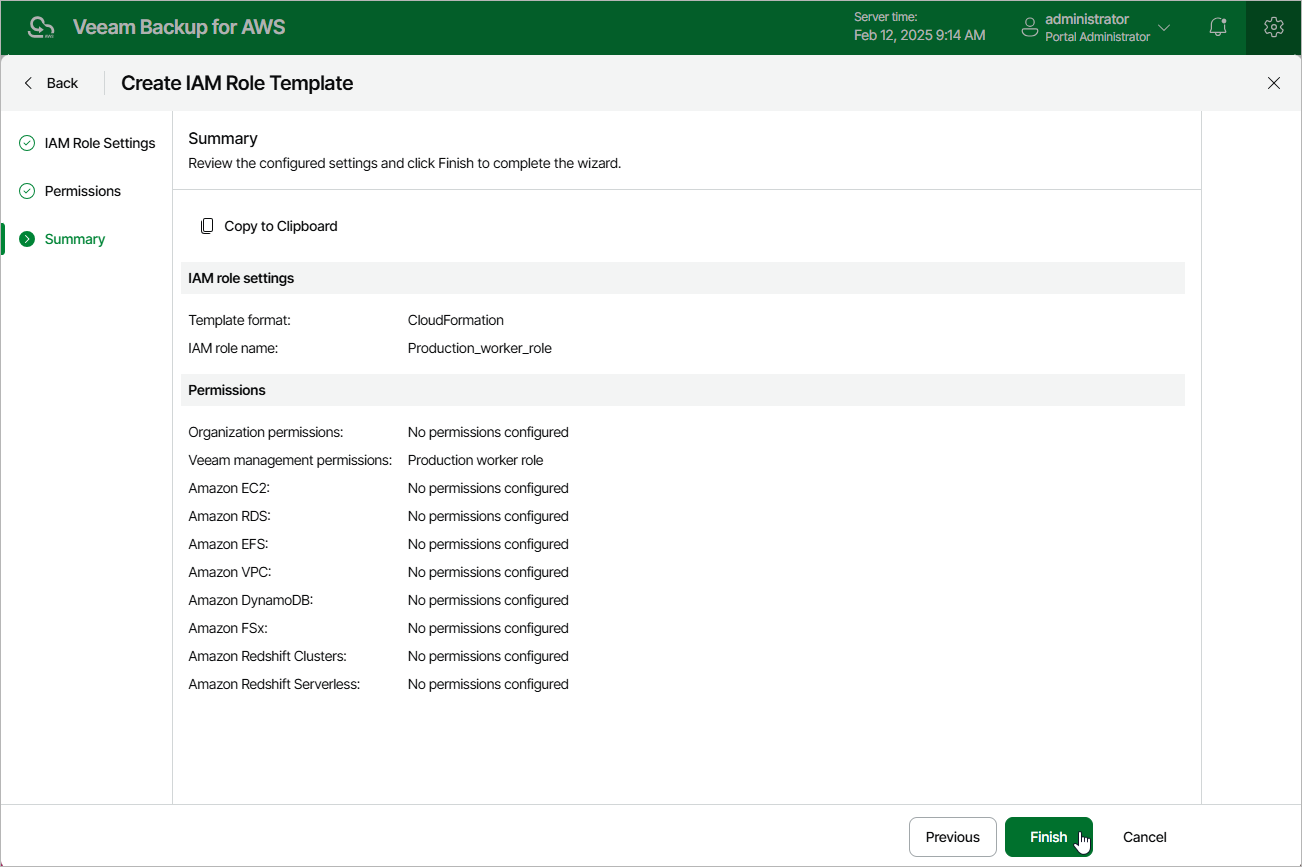Open the notifications bell

1218,27
